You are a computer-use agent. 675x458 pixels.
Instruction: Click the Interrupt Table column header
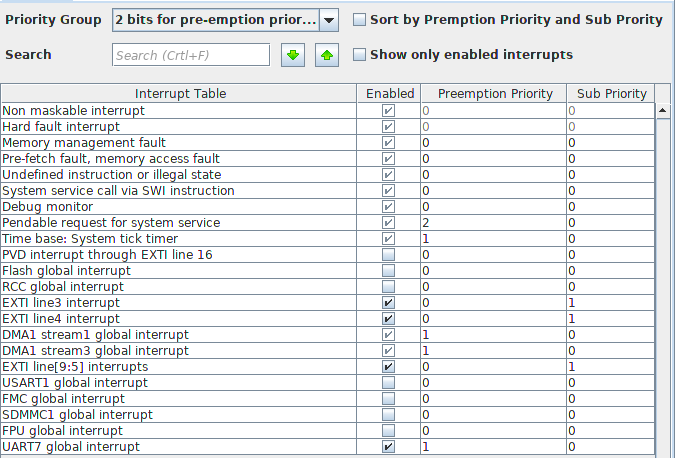pos(179,93)
